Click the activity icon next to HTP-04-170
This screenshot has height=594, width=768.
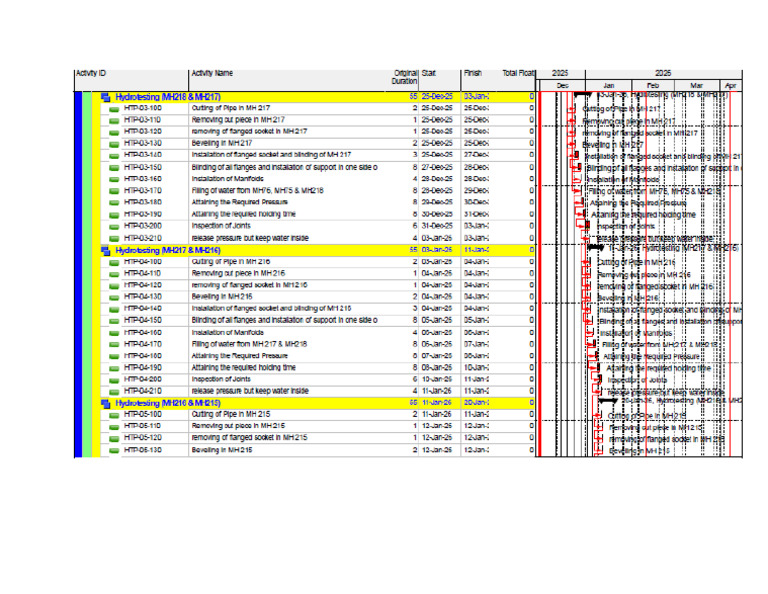click(x=114, y=345)
